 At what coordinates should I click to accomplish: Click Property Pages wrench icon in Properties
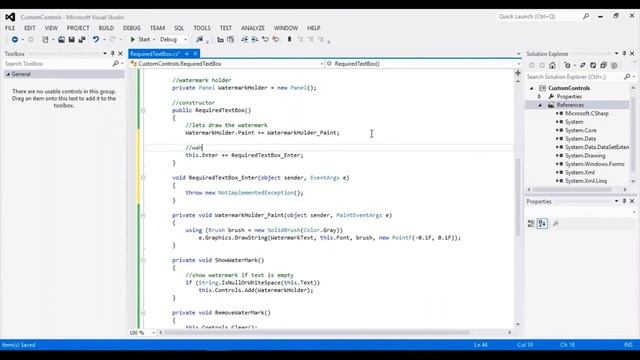tap(556, 223)
